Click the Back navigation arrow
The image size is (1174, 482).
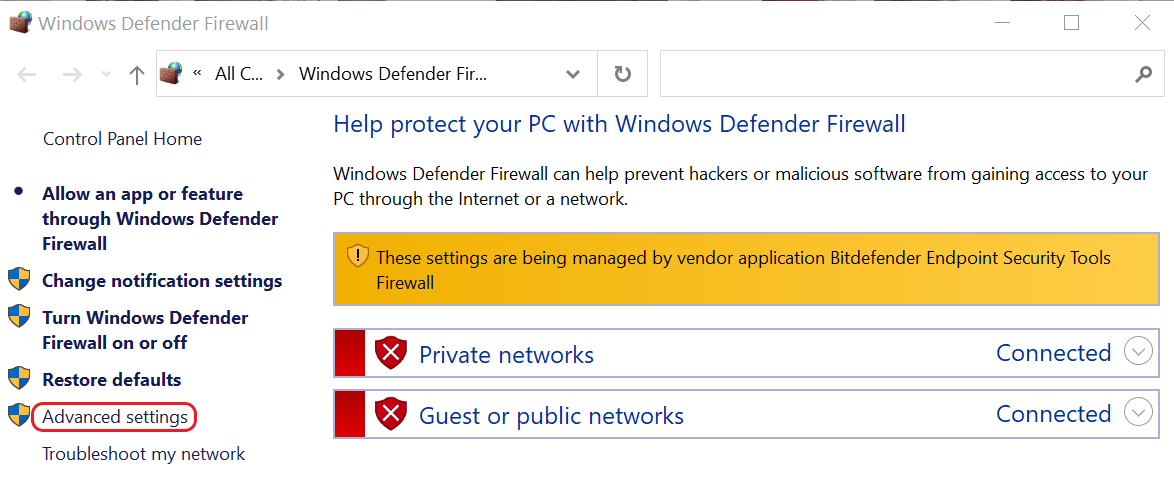click(x=27, y=75)
